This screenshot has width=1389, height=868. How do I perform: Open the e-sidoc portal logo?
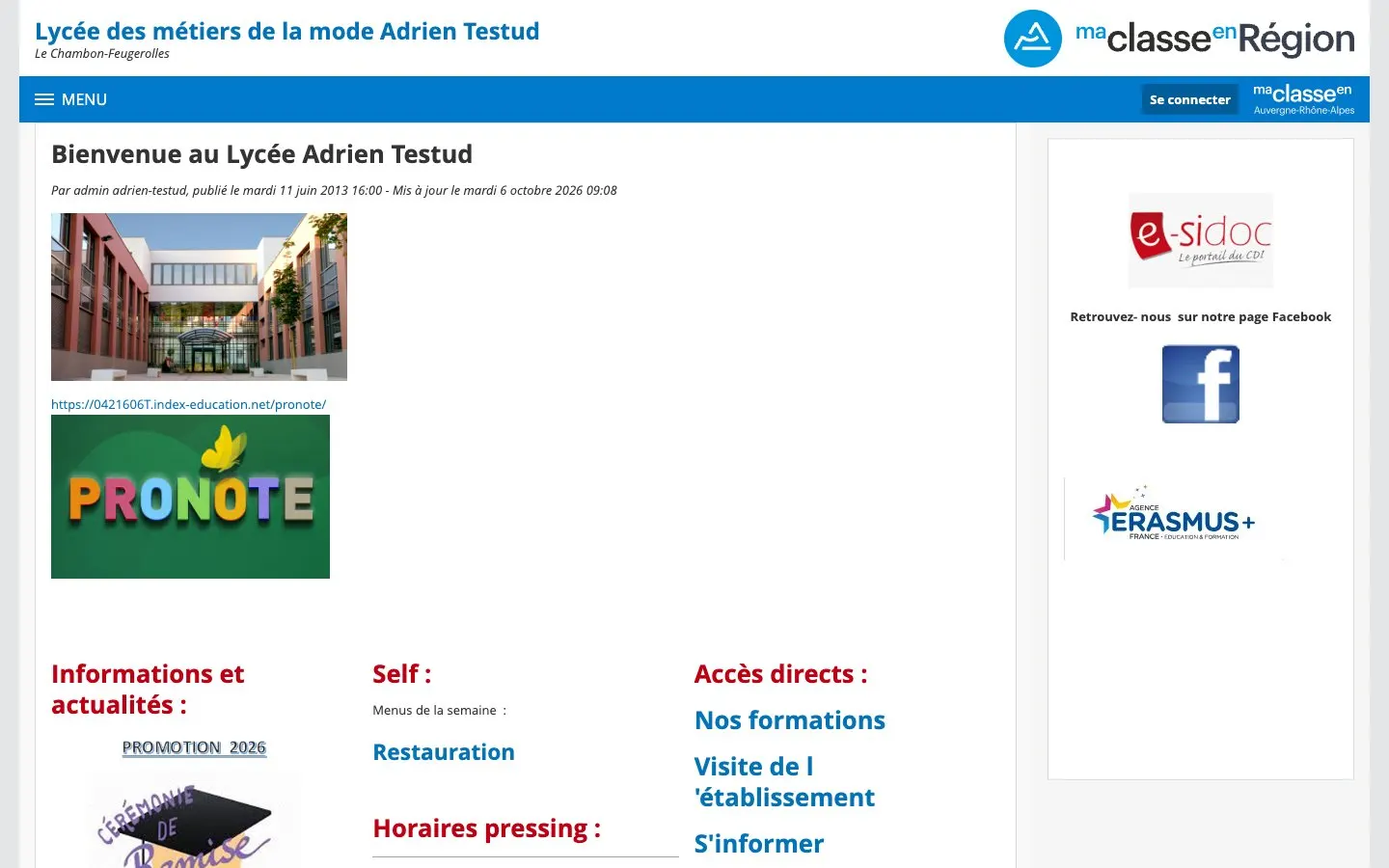coord(1200,240)
